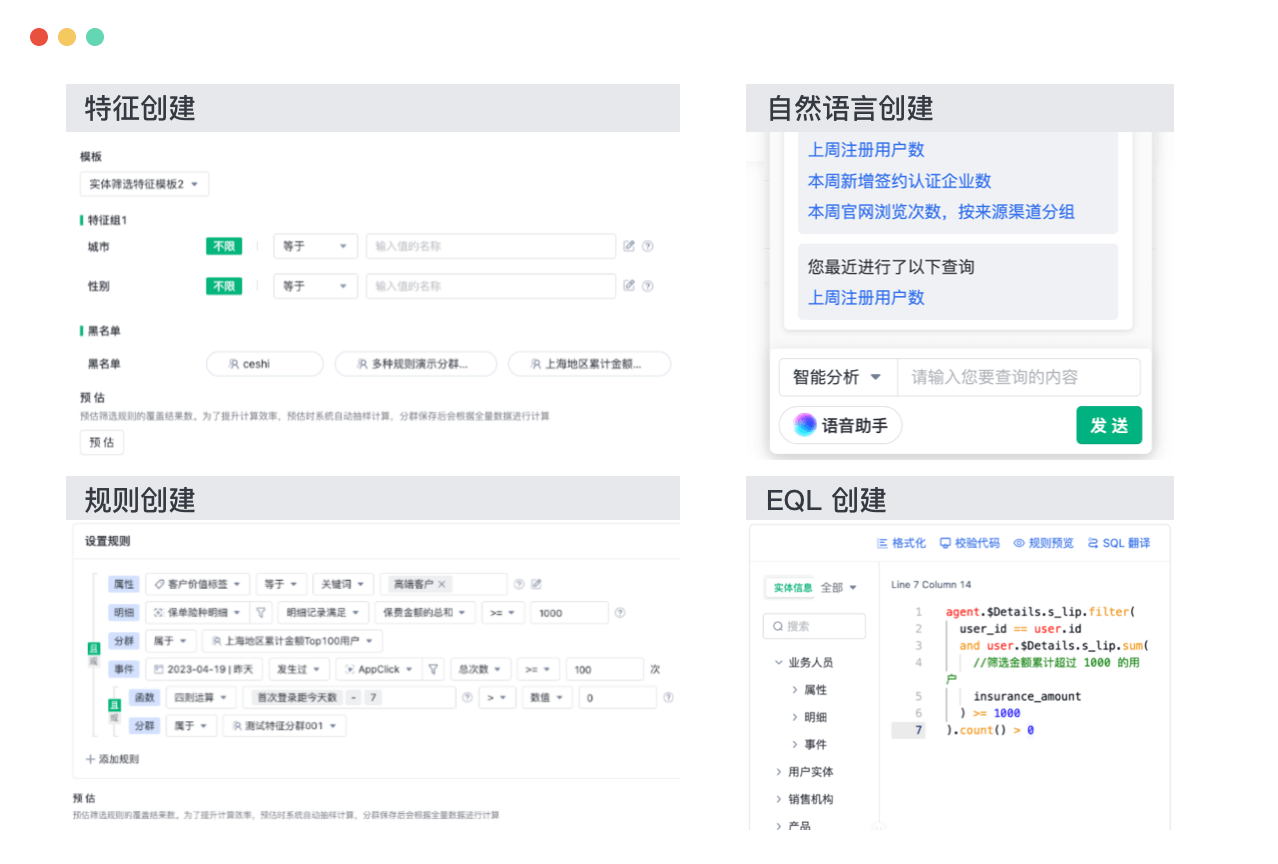
Task: Select the 实体信息 tab
Action: pos(792,587)
